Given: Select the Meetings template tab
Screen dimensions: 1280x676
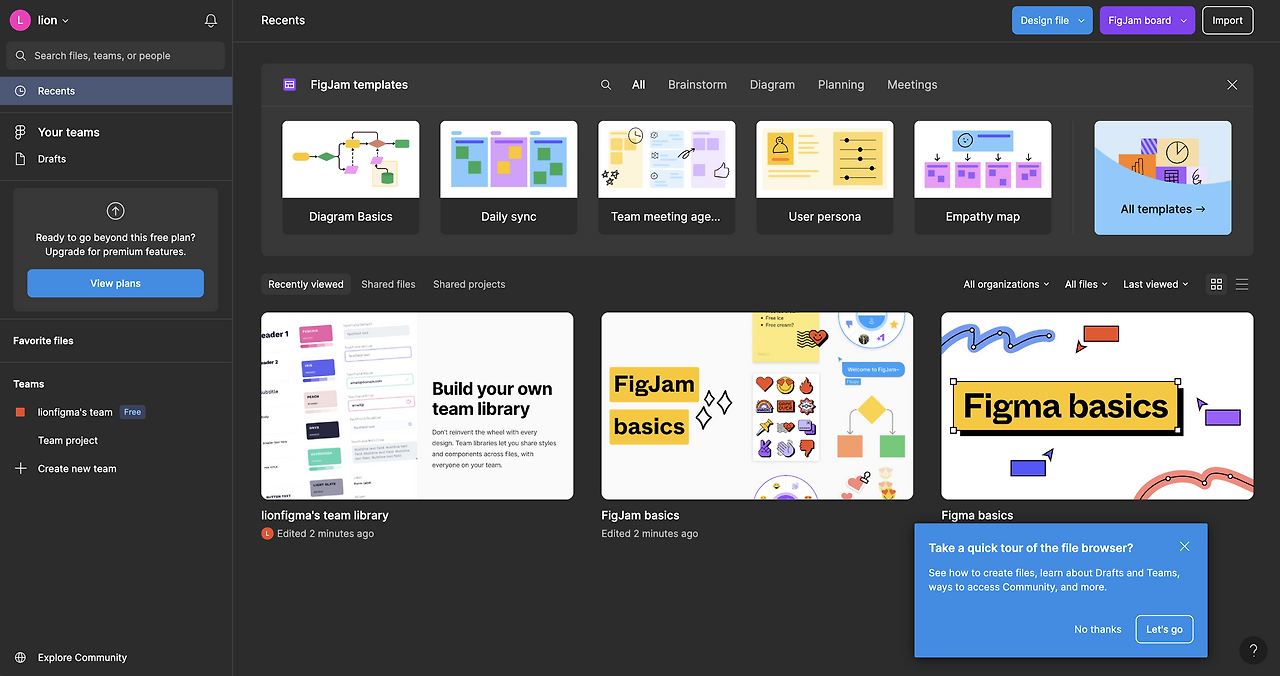Looking at the screenshot, I should [912, 85].
